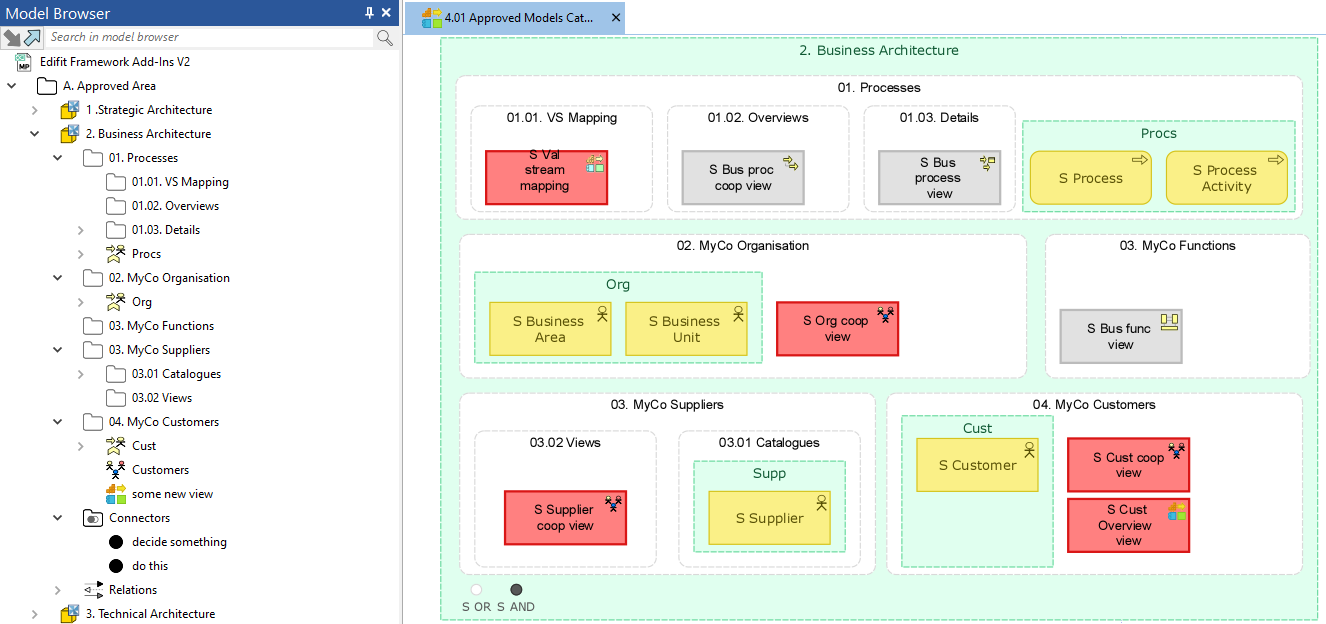Collapse the 02. MyCo Organisation folder
1326x624 pixels.
click(58, 278)
